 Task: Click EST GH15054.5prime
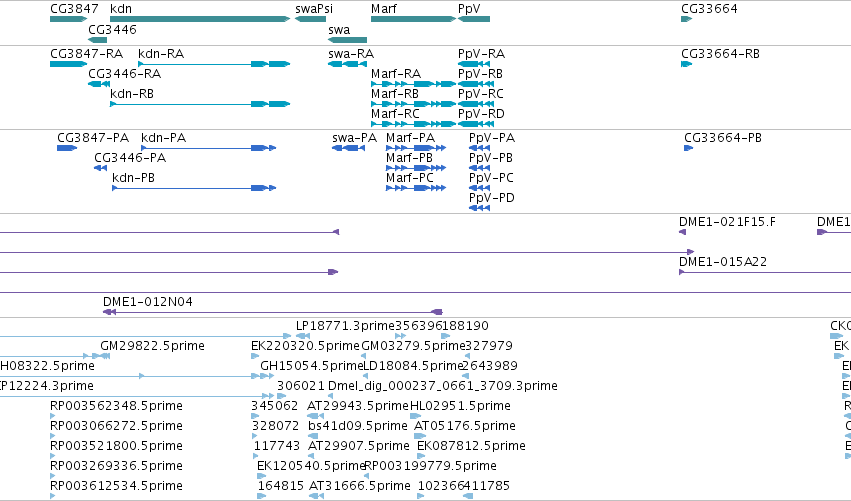tap(312, 366)
